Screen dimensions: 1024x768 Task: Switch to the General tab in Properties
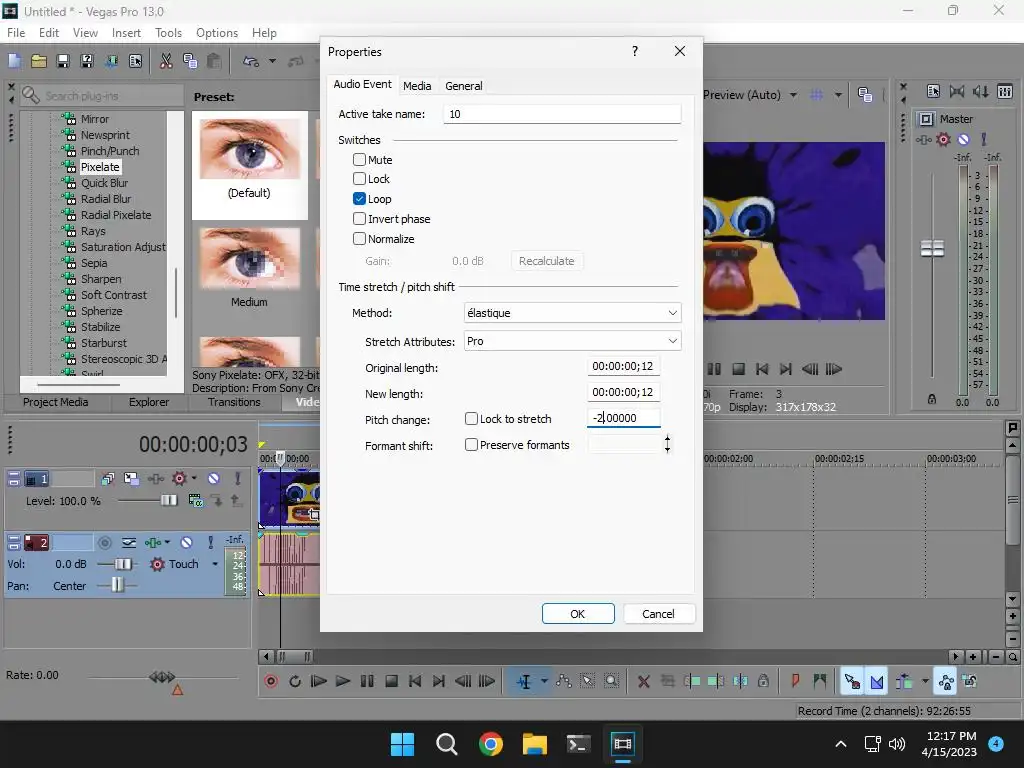(464, 86)
